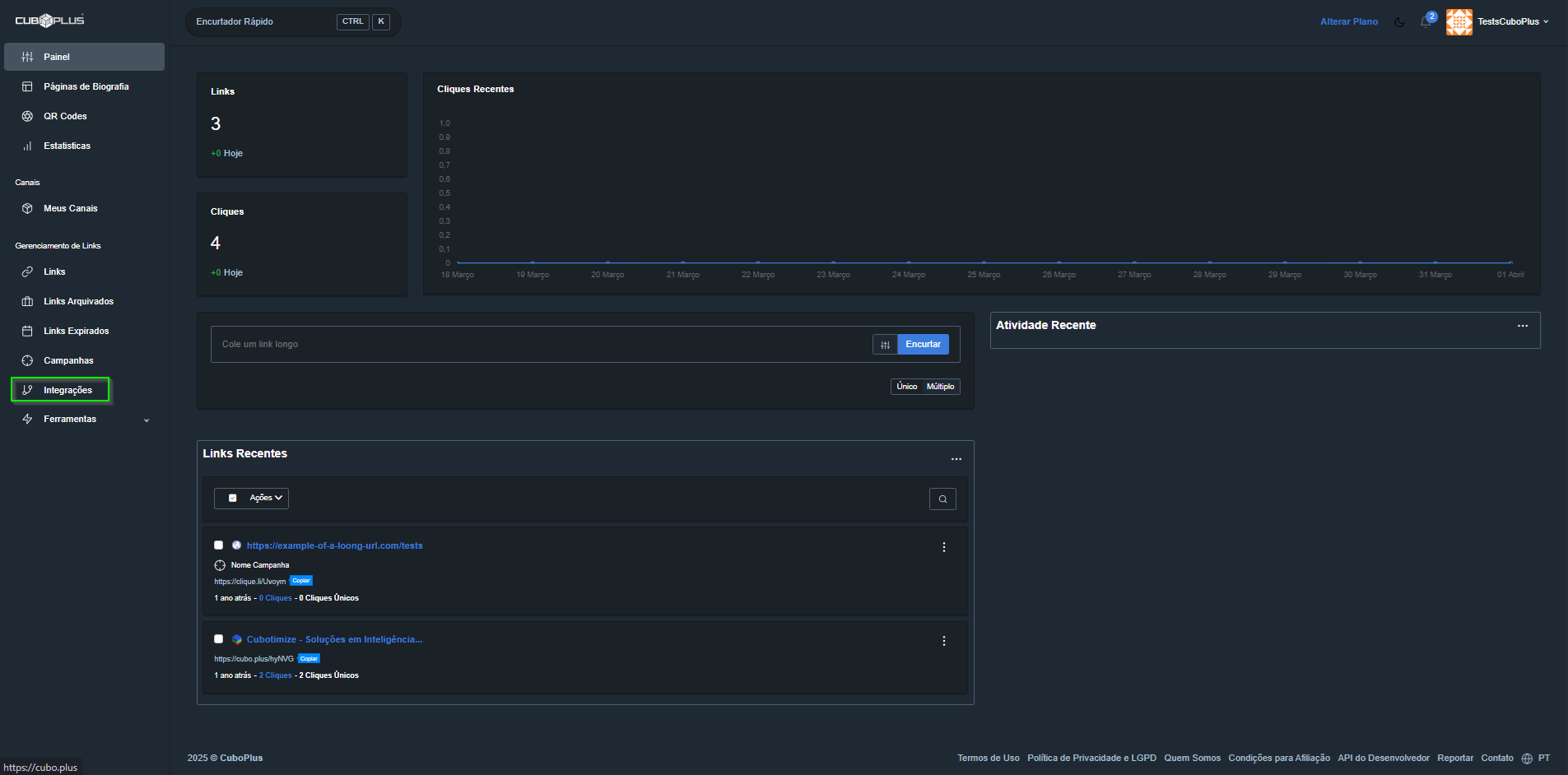The image size is (1568, 775).
Task: Select the Múltiplo mode toggle
Action: (x=941, y=387)
